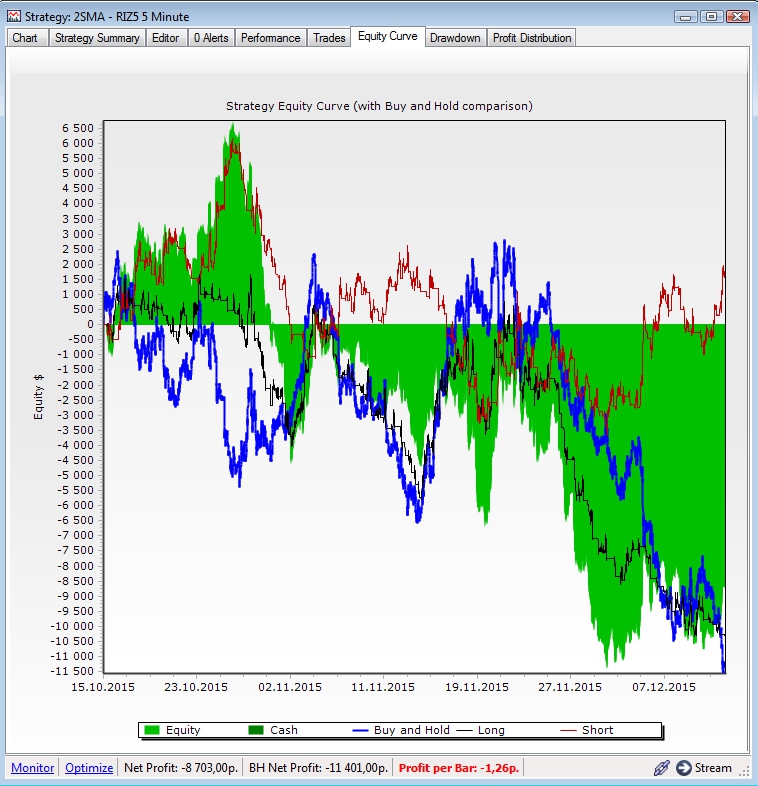Click the Equity $ axis title
The height and width of the screenshot is (786, 758).
[39, 397]
